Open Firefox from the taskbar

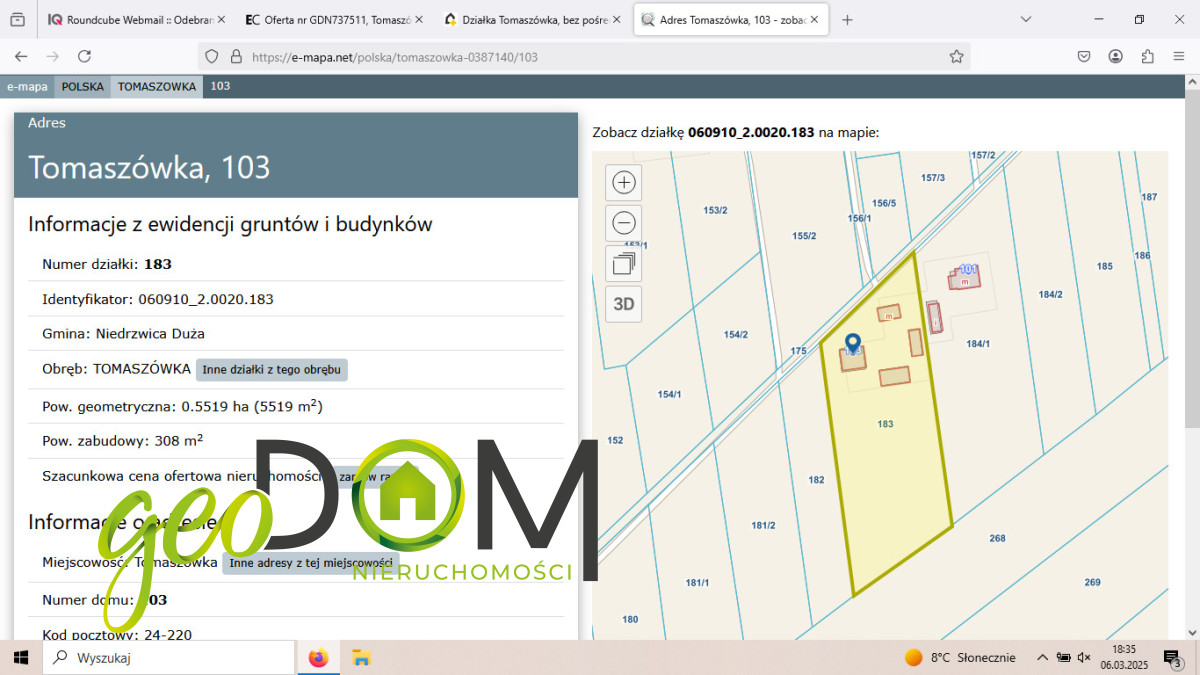click(318, 657)
